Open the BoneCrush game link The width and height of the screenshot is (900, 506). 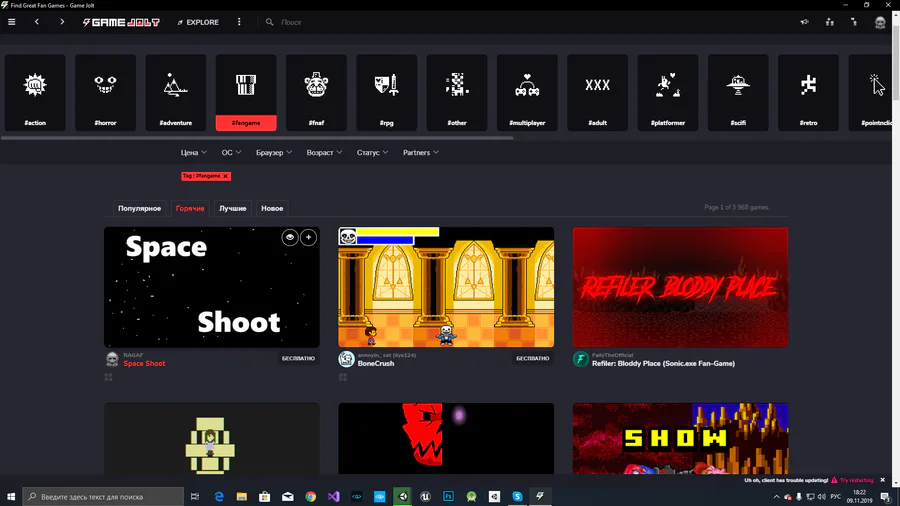coord(376,363)
